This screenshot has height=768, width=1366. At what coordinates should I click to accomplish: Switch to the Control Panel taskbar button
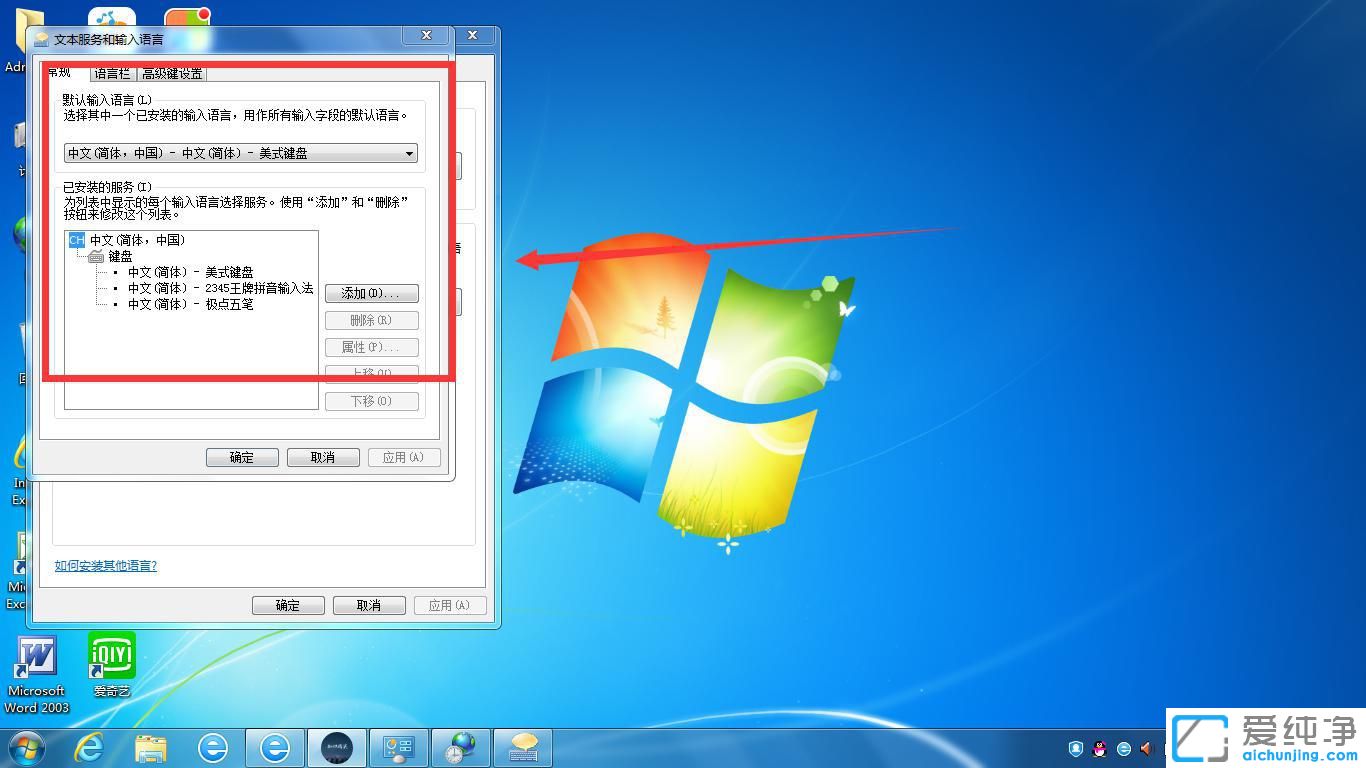click(399, 747)
